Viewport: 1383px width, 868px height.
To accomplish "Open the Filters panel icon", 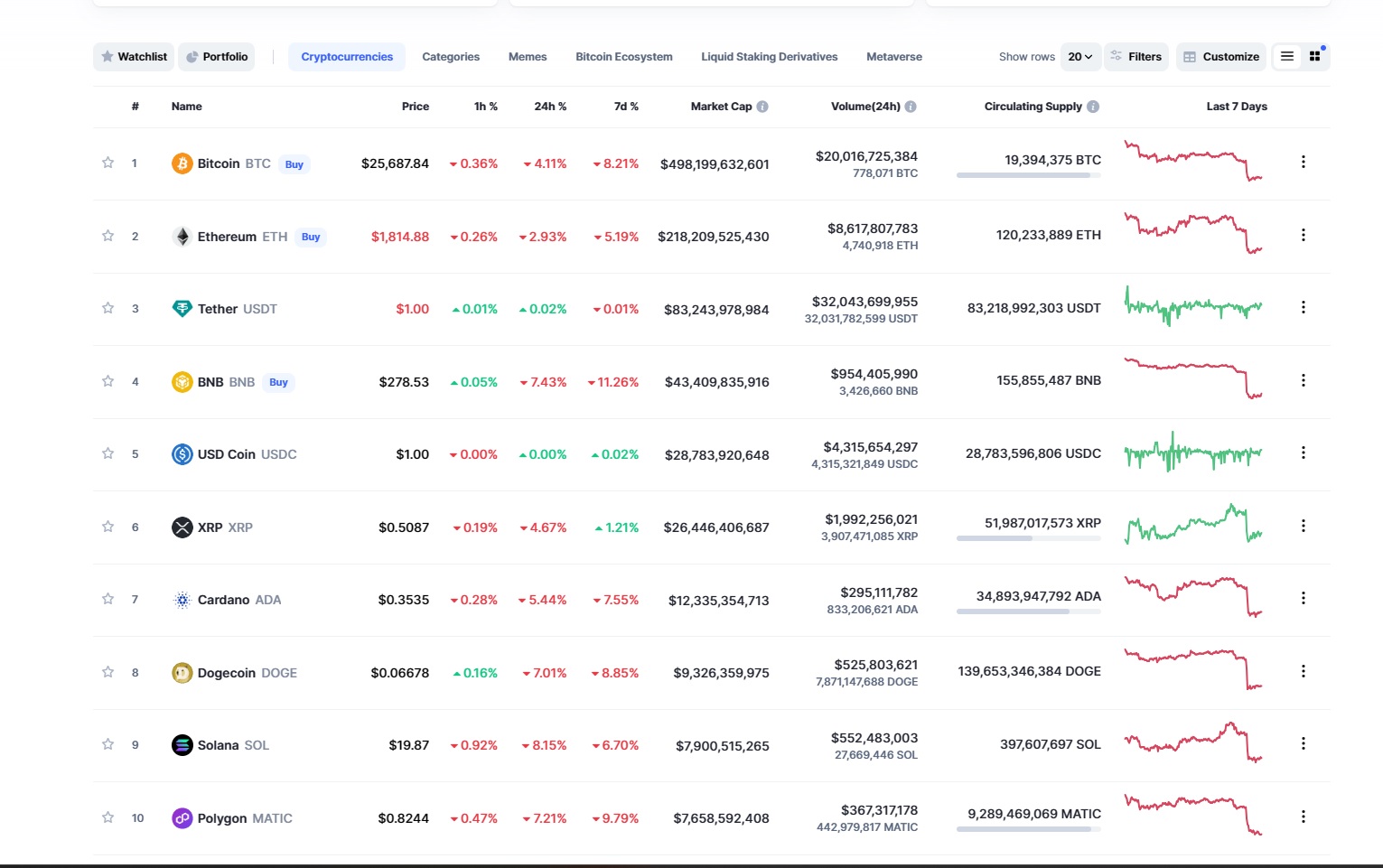I will (x=1117, y=56).
